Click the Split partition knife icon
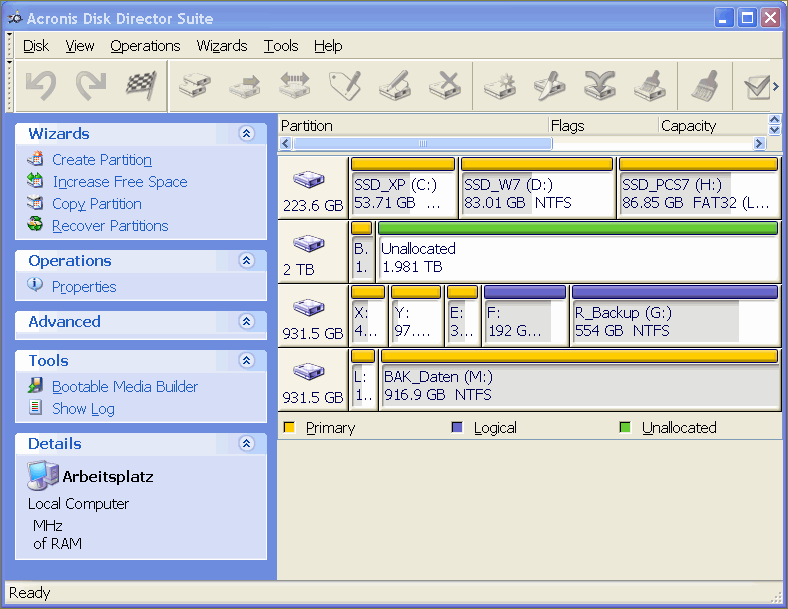The image size is (788, 609). [550, 85]
